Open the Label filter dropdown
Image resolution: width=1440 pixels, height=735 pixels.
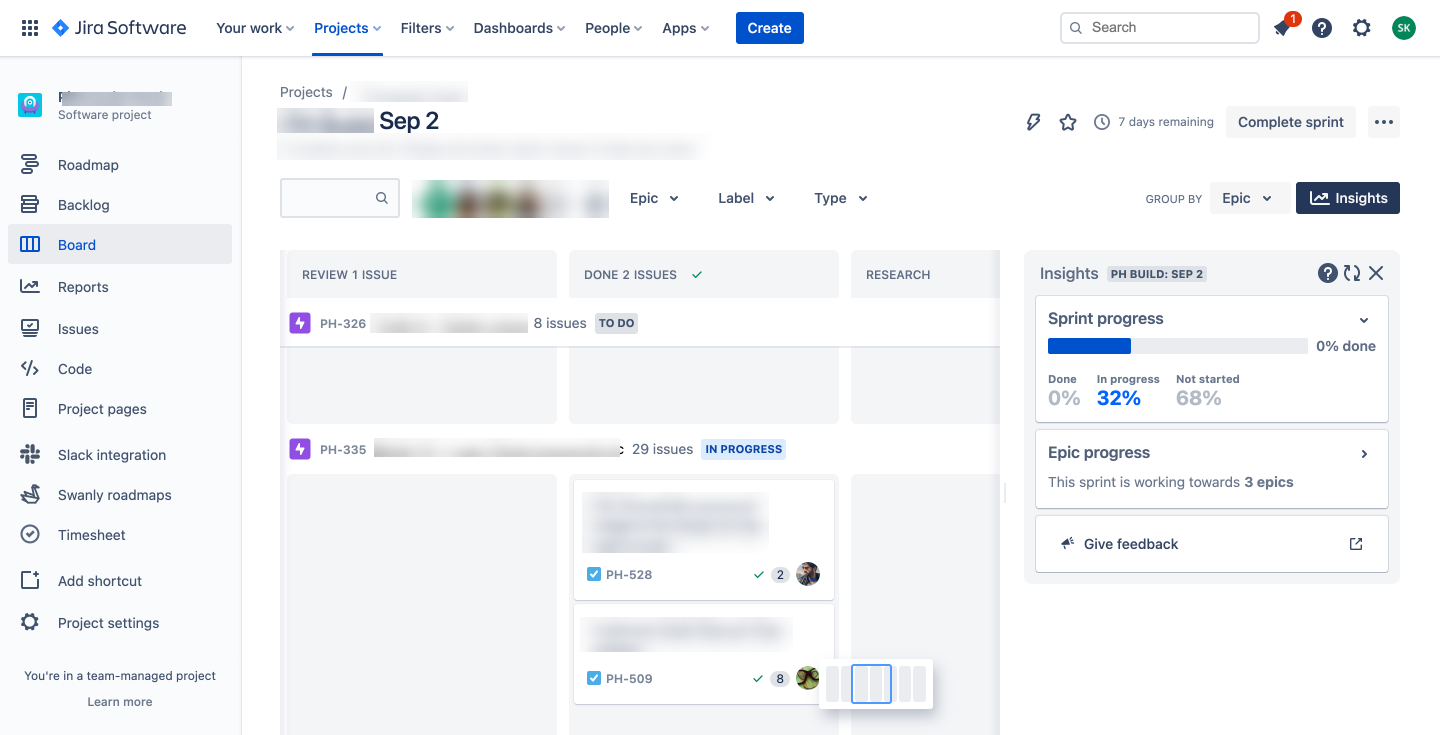(746, 198)
